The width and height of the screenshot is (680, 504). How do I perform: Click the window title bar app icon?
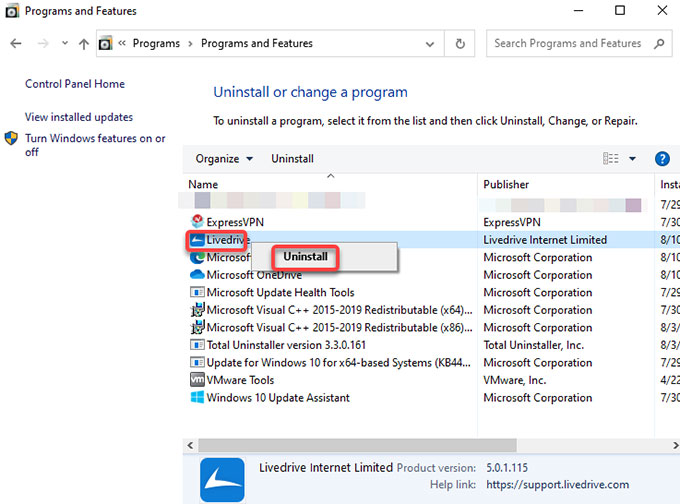click(12, 11)
